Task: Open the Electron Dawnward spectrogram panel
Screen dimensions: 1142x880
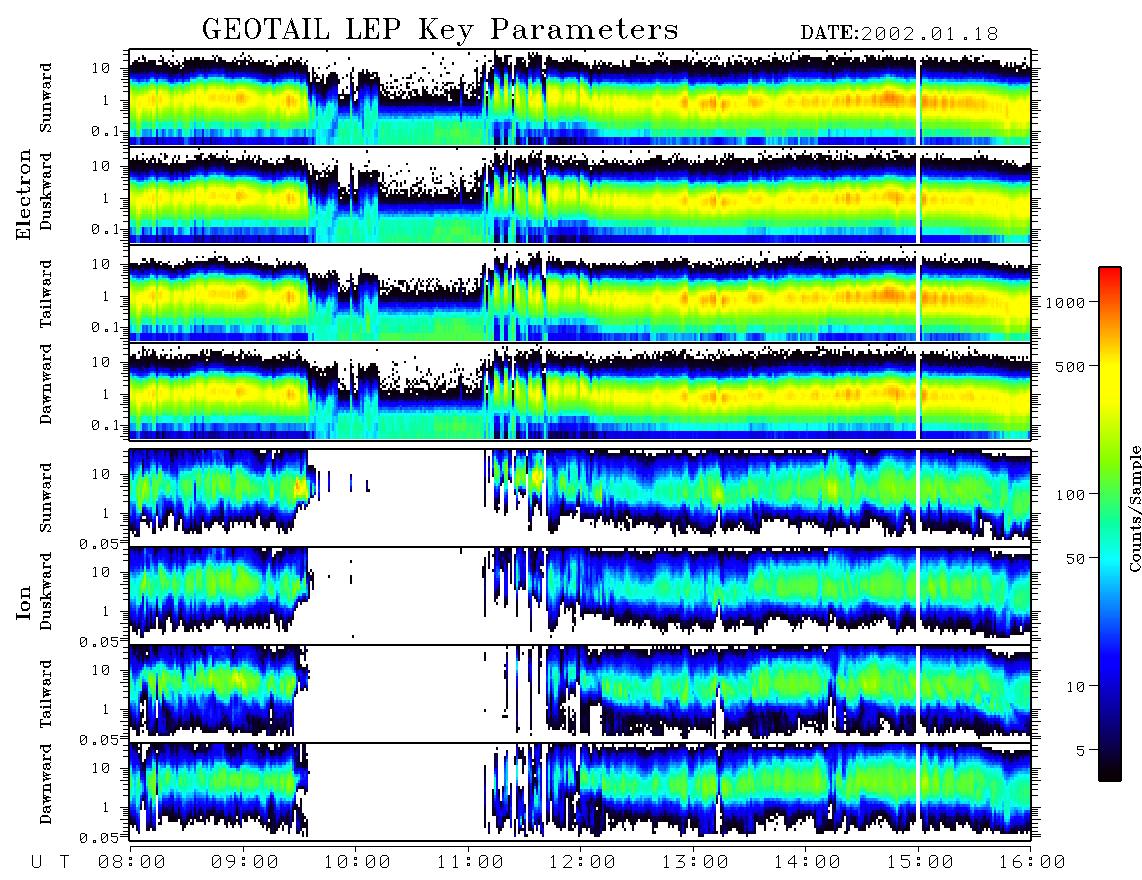Action: (x=580, y=391)
